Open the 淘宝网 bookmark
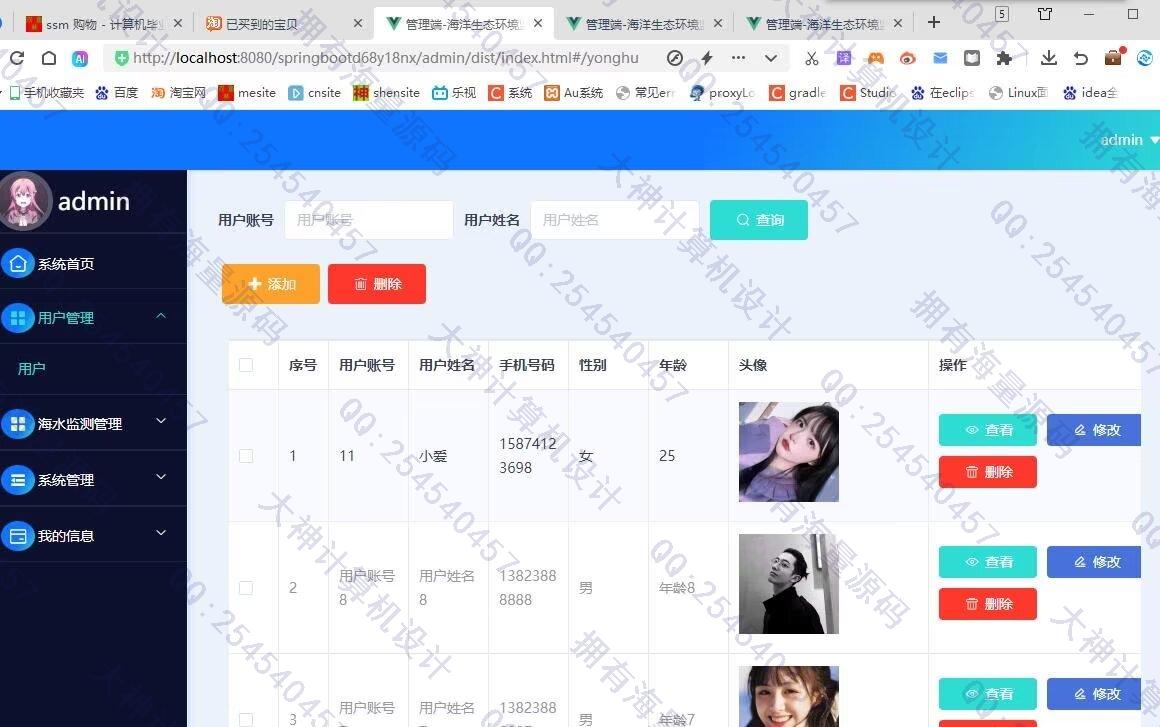 click(x=178, y=92)
